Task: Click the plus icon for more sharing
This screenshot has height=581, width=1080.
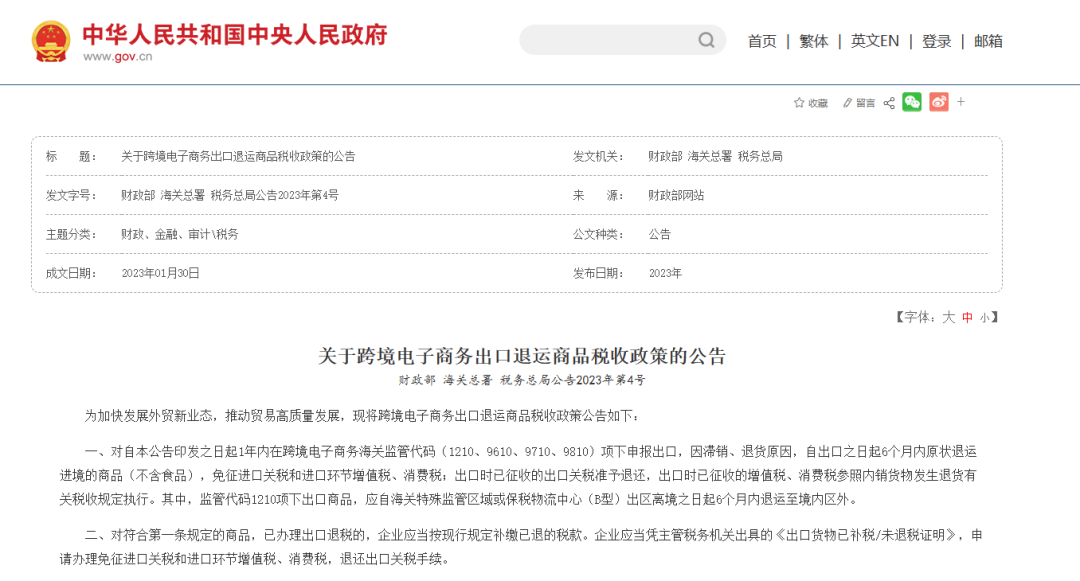Action: [961, 102]
